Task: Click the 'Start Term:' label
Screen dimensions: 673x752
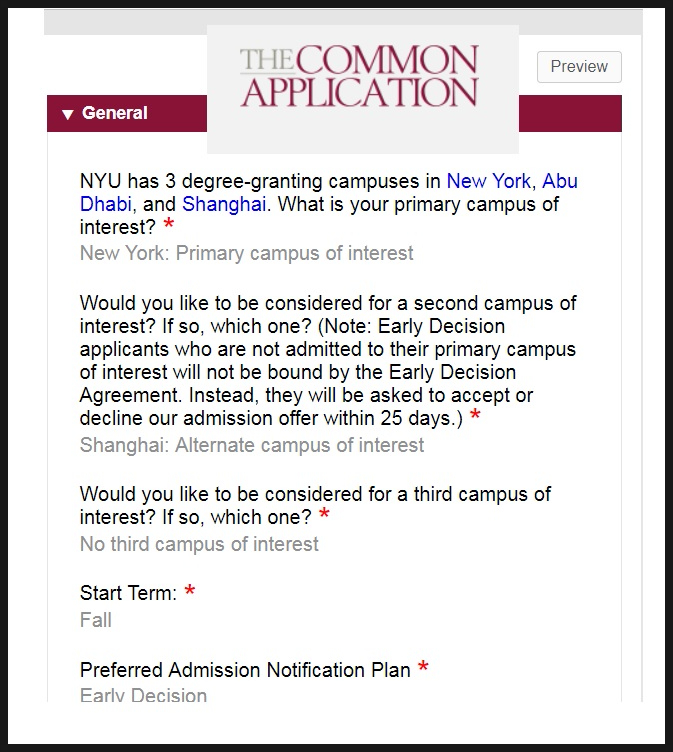Action: pos(128,593)
